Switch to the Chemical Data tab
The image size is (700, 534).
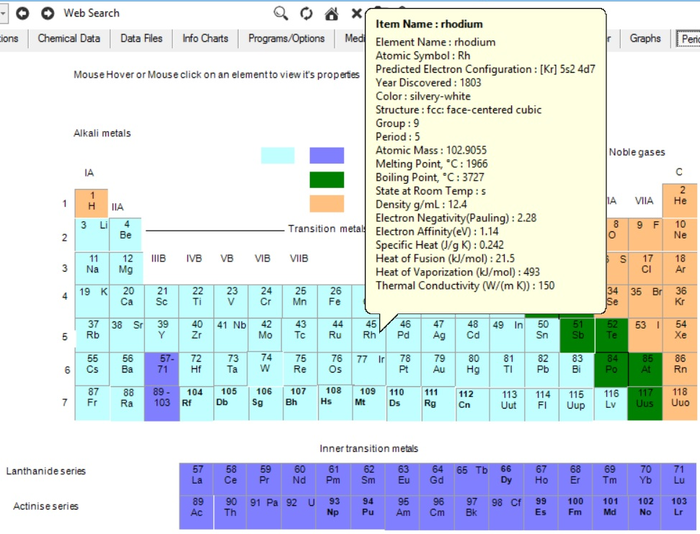click(69, 39)
